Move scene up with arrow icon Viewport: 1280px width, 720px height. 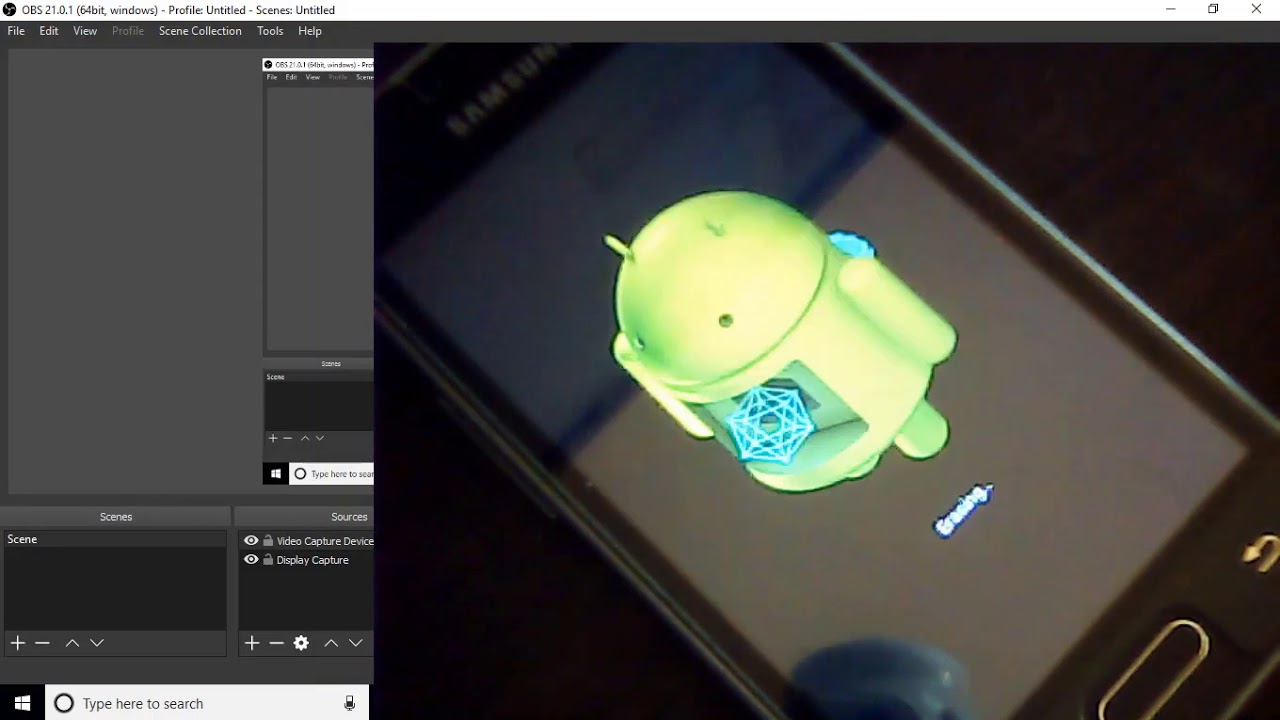pos(72,643)
